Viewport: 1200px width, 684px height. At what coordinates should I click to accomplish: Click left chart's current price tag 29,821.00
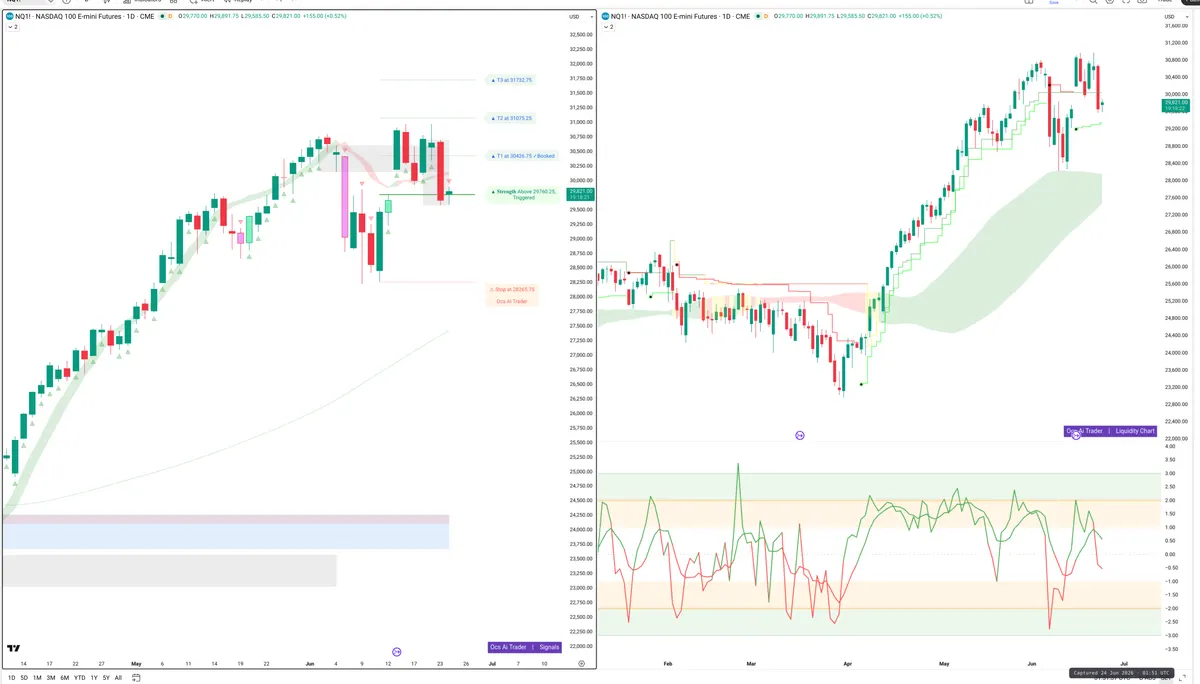click(x=580, y=194)
